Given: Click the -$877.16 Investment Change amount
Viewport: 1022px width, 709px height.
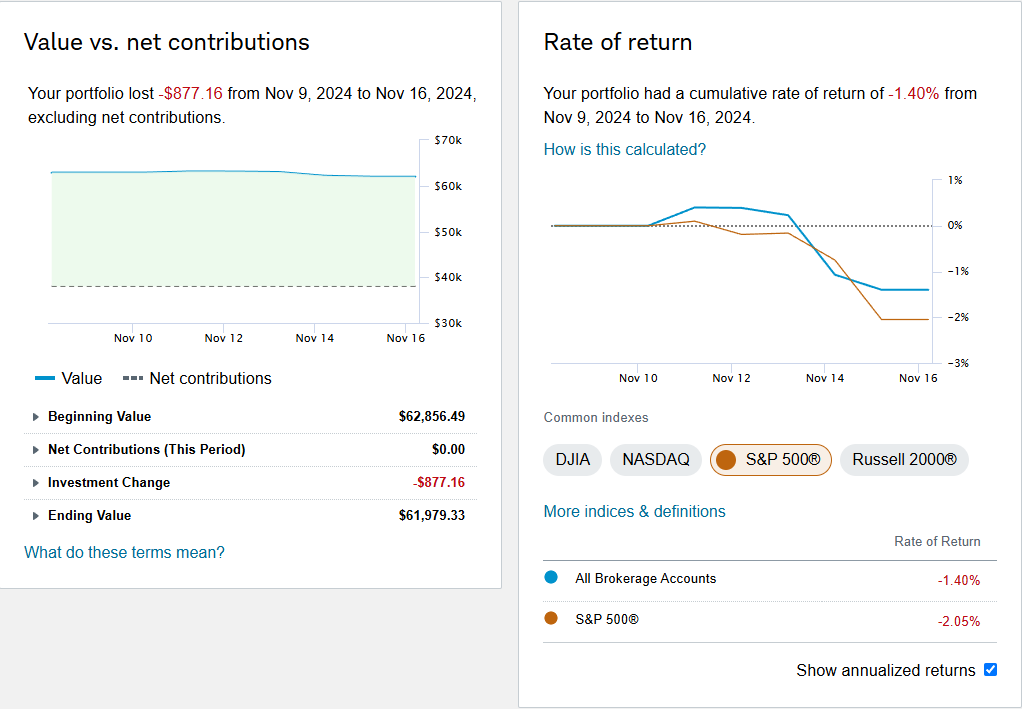Looking at the screenshot, I should click(438, 483).
